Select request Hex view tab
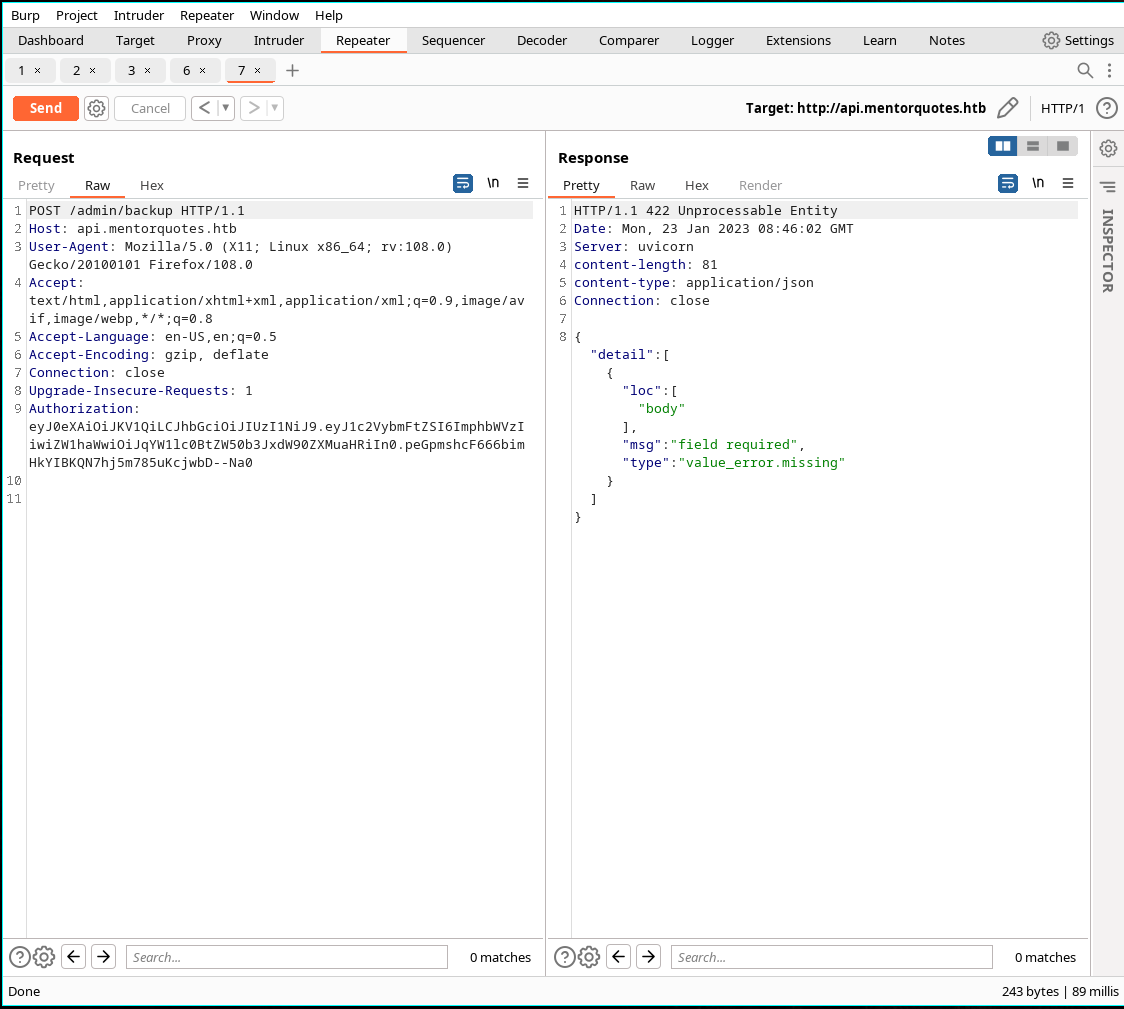Image resolution: width=1124 pixels, height=1009 pixels. coord(151,186)
